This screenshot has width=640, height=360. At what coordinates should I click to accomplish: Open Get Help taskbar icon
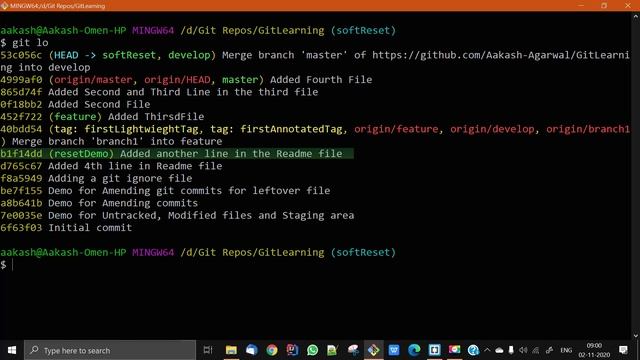[x=473, y=350]
